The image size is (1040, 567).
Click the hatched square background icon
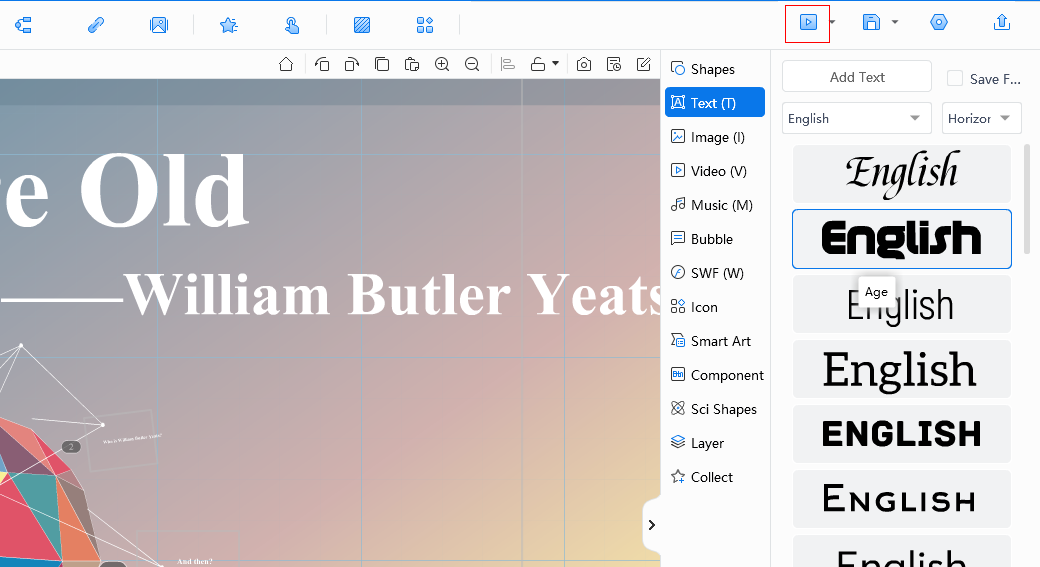[x=362, y=25]
